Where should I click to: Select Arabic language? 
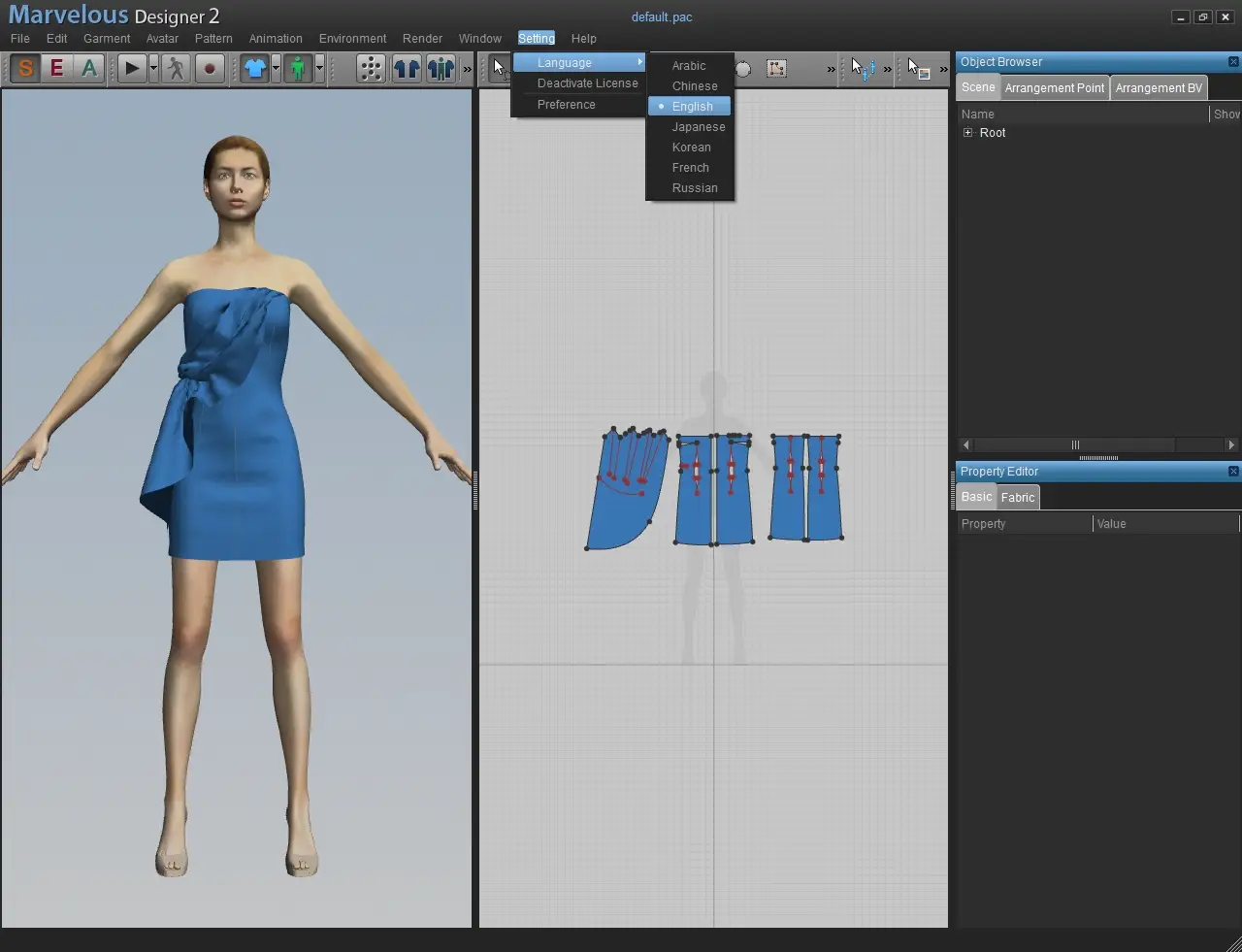(x=690, y=66)
